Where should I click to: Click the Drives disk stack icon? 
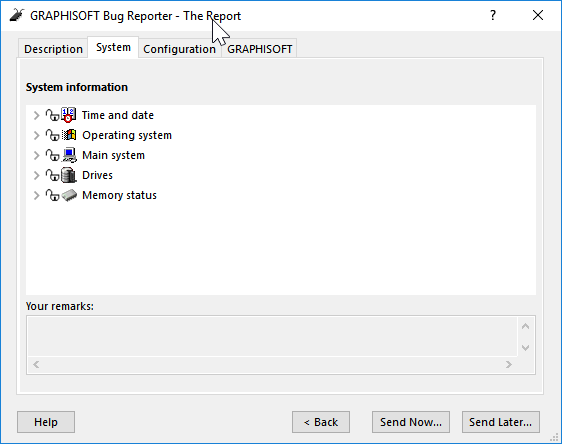coord(69,175)
